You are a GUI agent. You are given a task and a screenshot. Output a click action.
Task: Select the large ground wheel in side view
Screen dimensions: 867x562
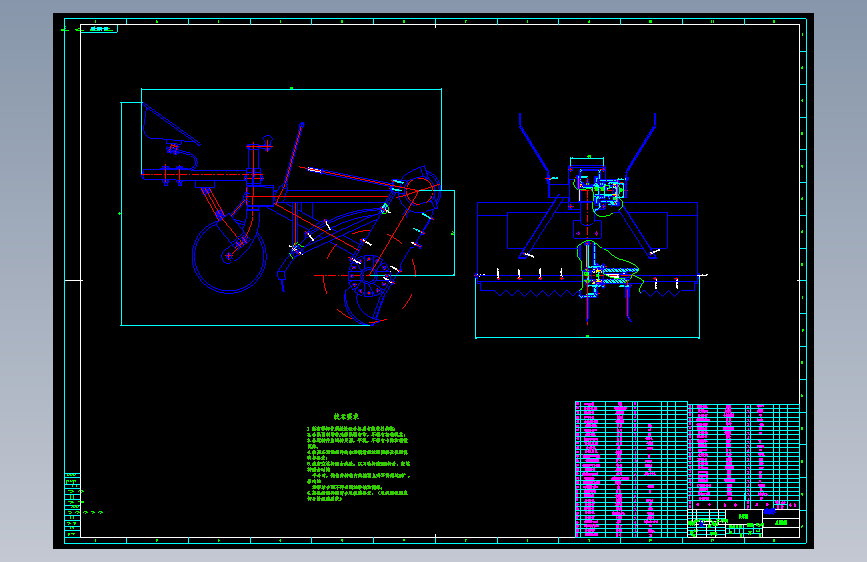pos(229,256)
